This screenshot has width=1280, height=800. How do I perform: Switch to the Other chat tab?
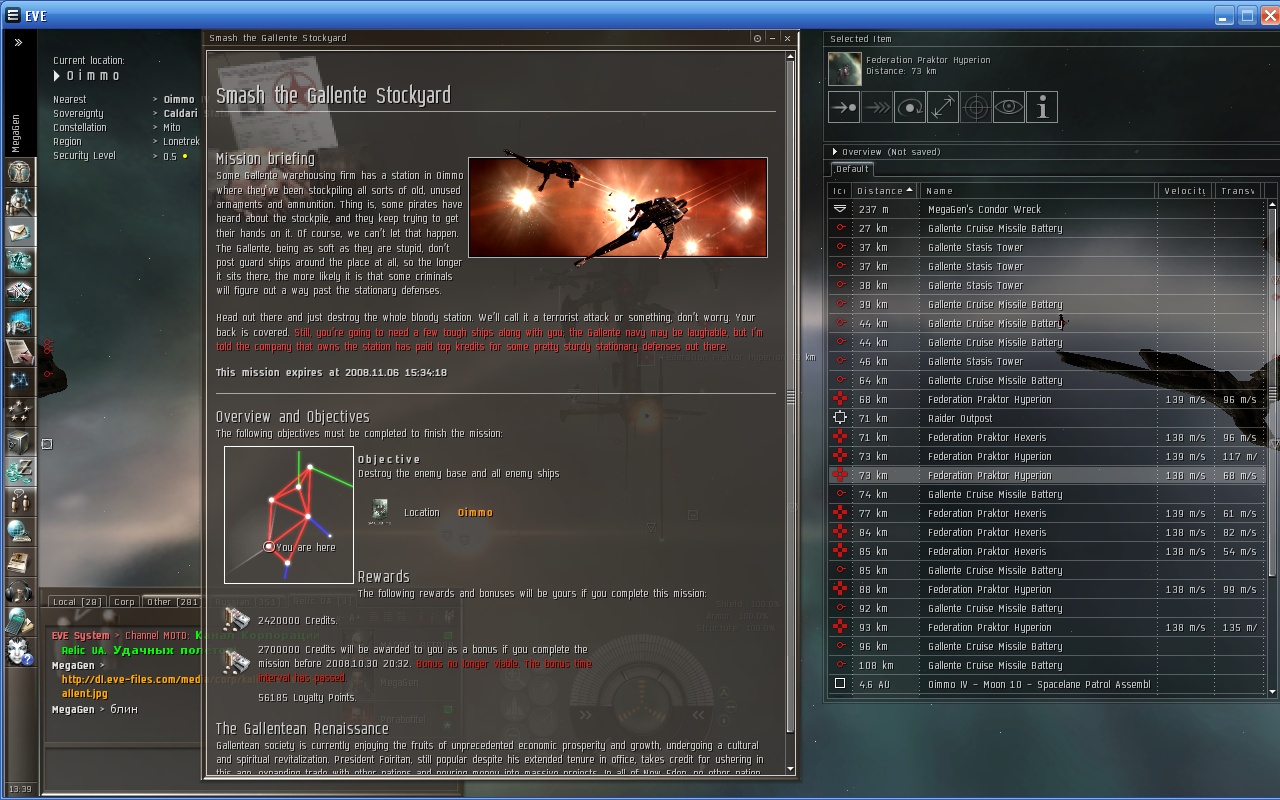[x=172, y=602]
